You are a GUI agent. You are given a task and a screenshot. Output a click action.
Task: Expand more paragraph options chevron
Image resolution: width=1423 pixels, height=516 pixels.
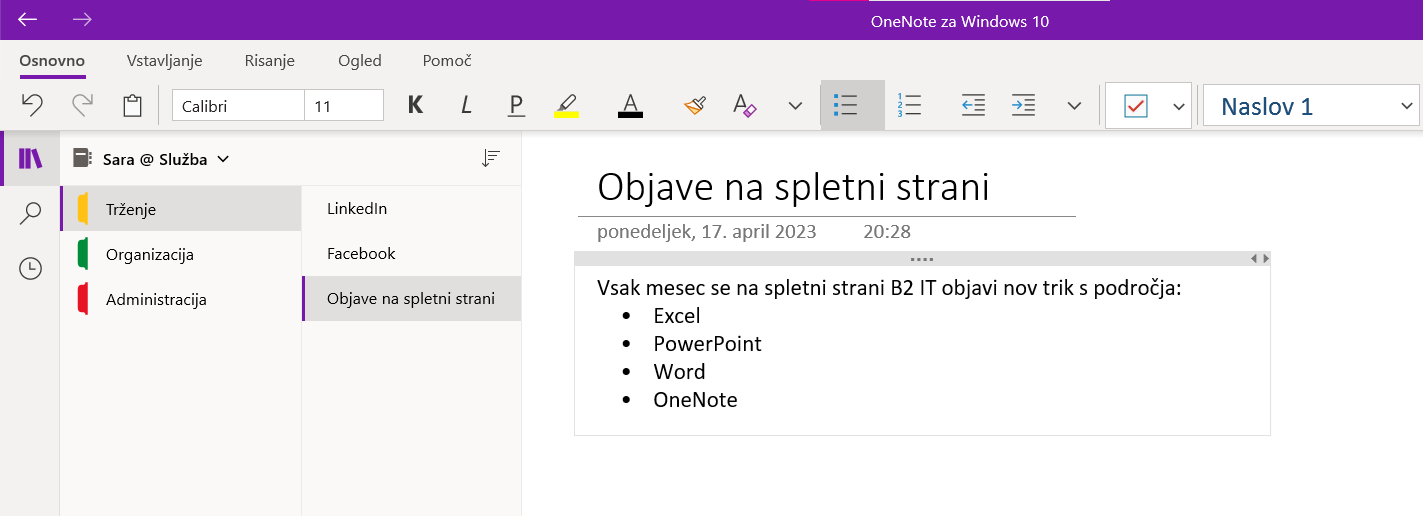[1074, 105]
